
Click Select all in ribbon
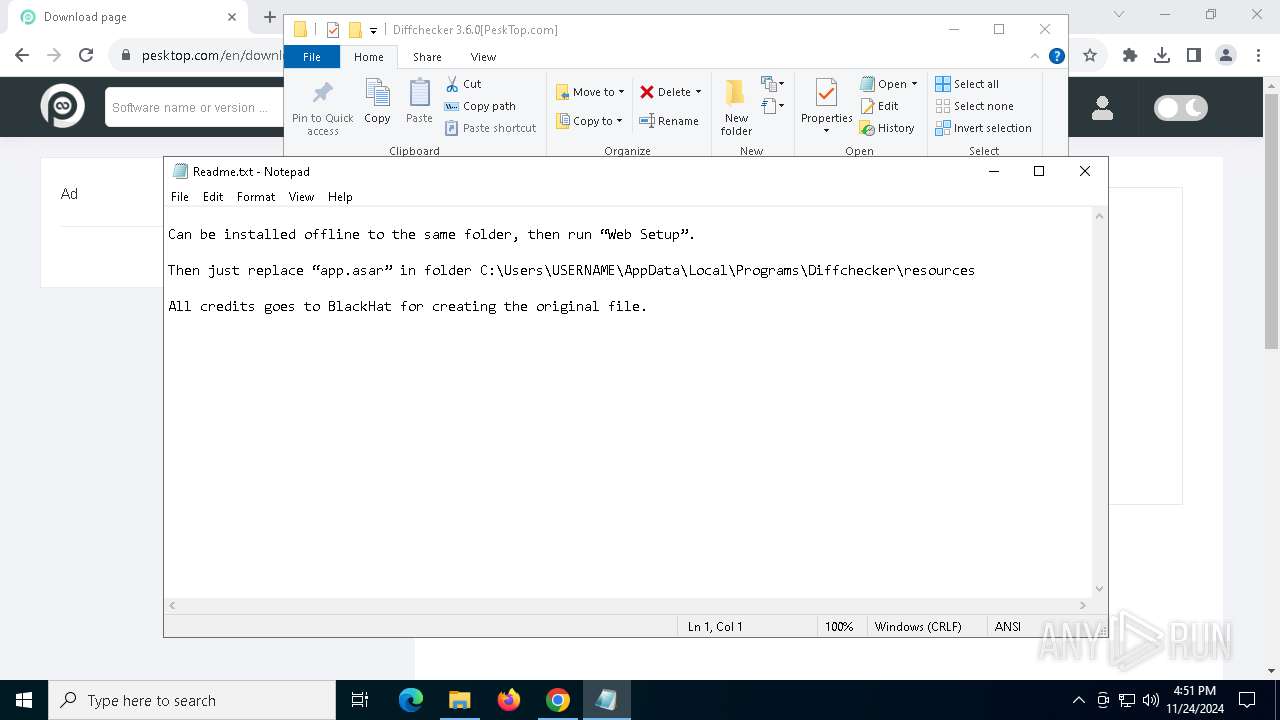967,84
